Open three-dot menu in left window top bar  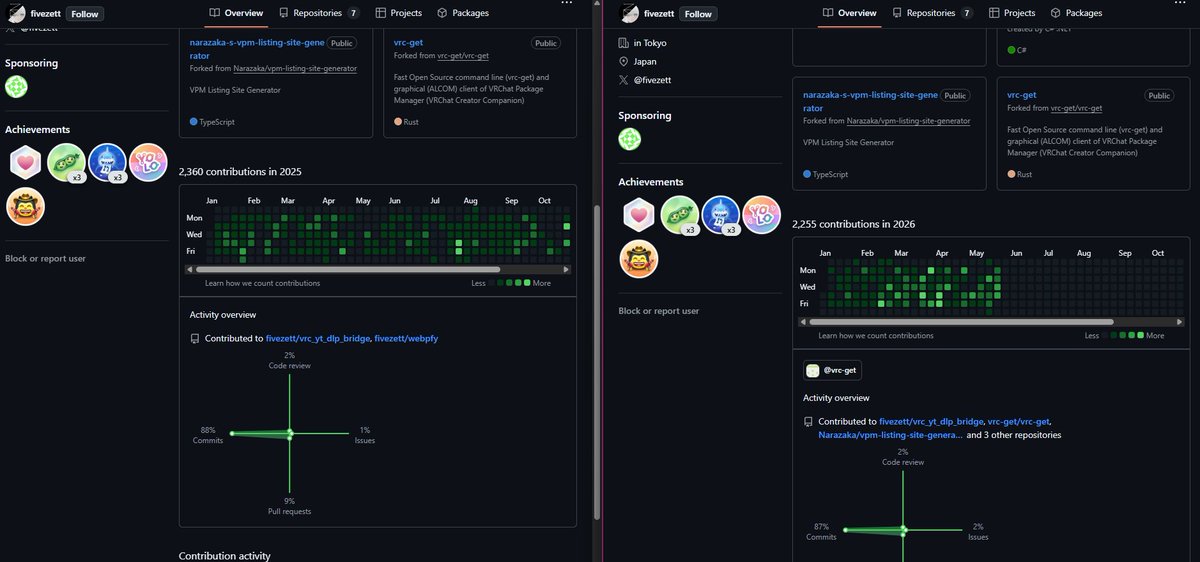coord(567,4)
